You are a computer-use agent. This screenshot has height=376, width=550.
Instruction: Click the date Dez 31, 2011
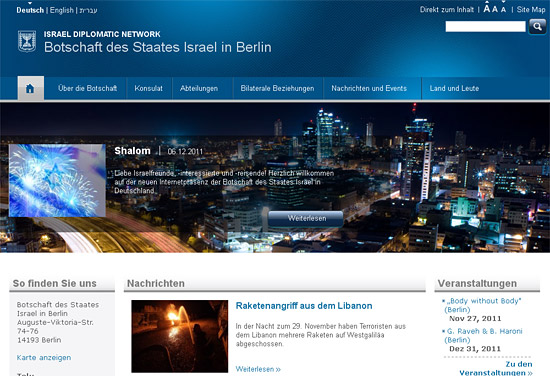(475, 349)
